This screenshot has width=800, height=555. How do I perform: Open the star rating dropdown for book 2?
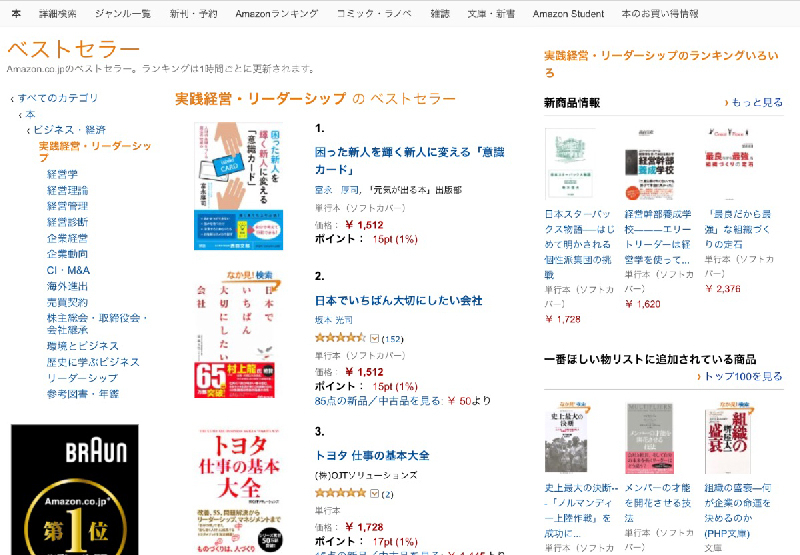pyautogui.click(x=374, y=338)
